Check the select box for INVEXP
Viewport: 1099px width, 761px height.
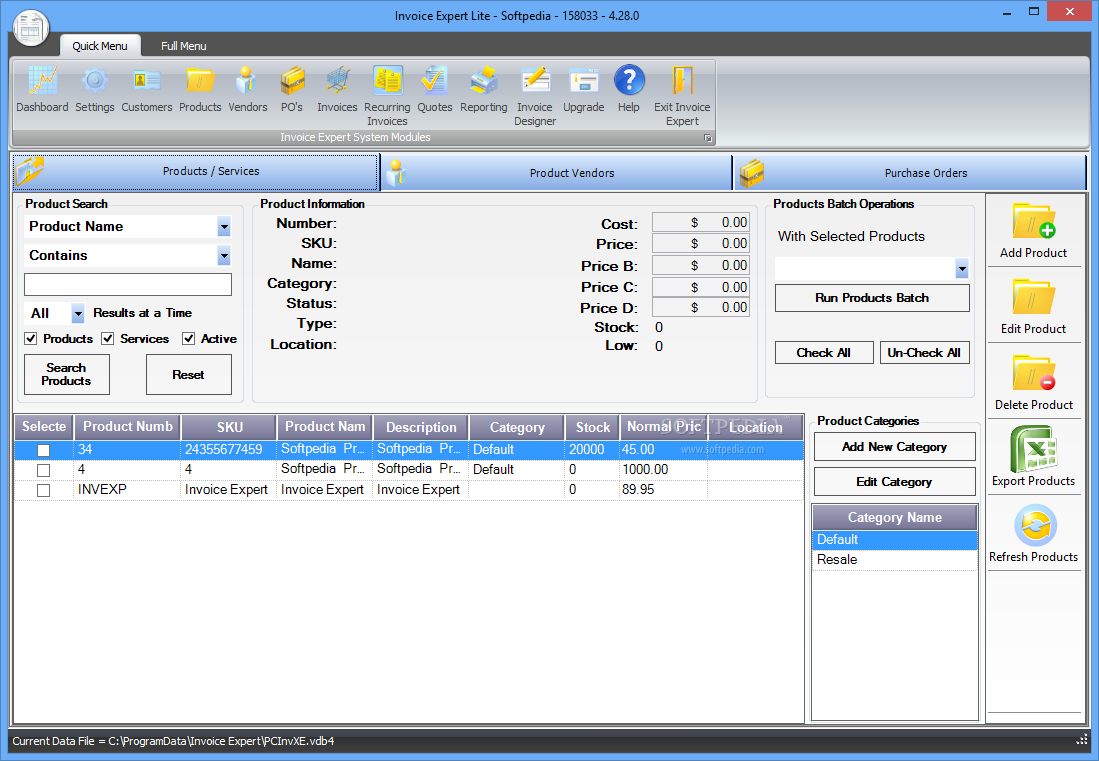[x=43, y=491]
